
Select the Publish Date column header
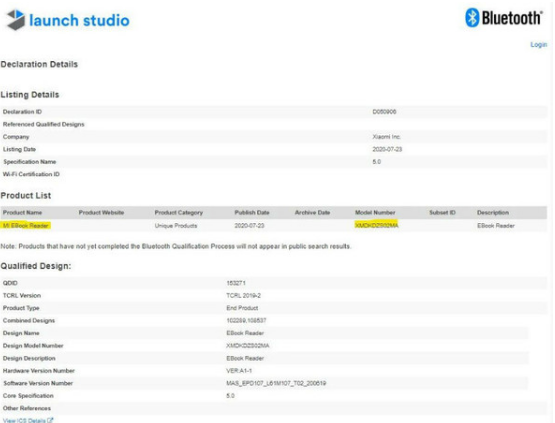252,212
